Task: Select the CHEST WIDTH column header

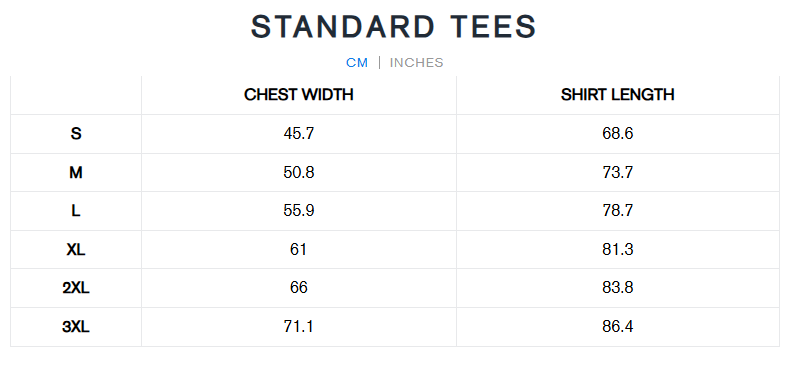Action: point(299,95)
